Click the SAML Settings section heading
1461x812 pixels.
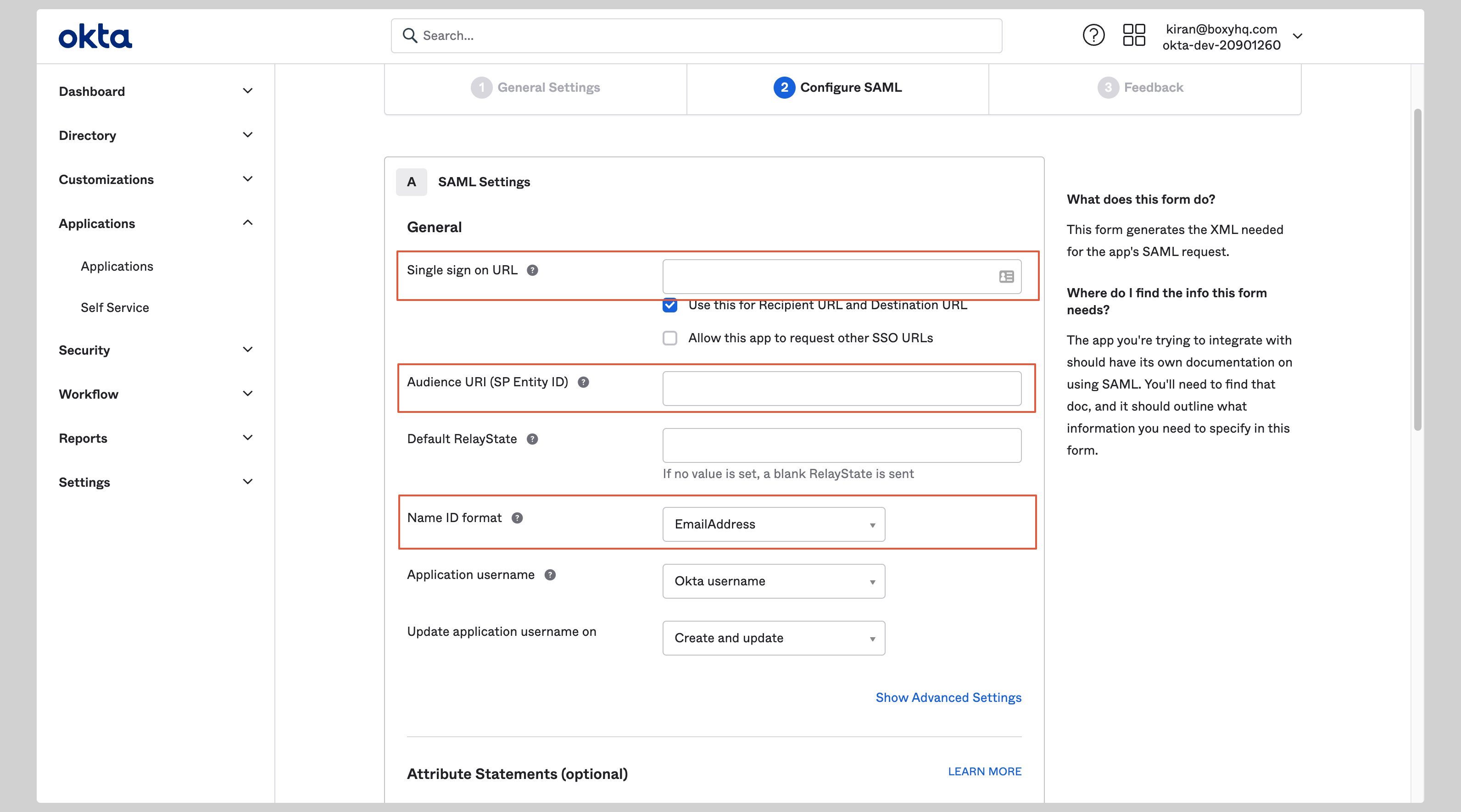[x=484, y=182]
